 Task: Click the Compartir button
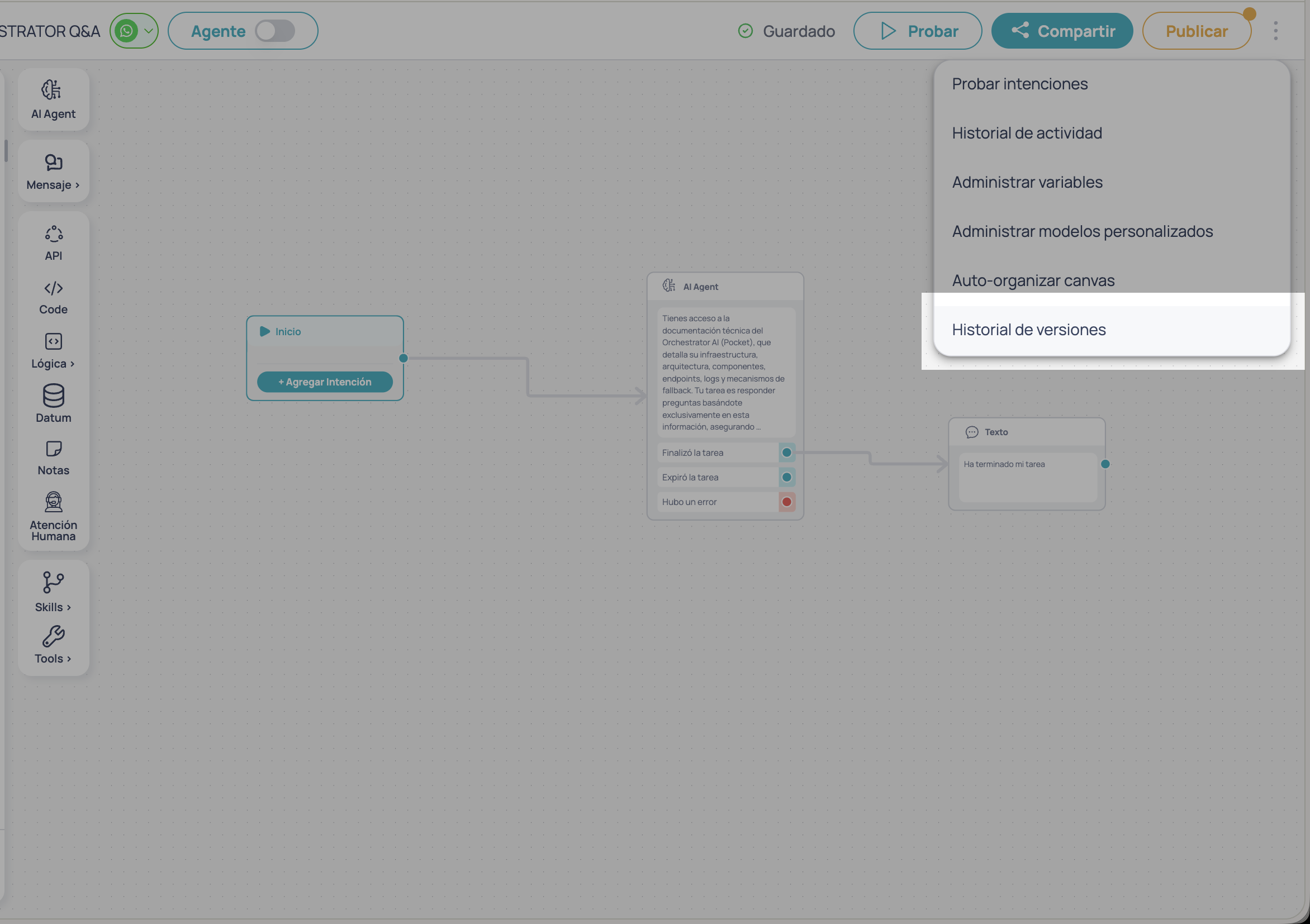pos(1062,31)
